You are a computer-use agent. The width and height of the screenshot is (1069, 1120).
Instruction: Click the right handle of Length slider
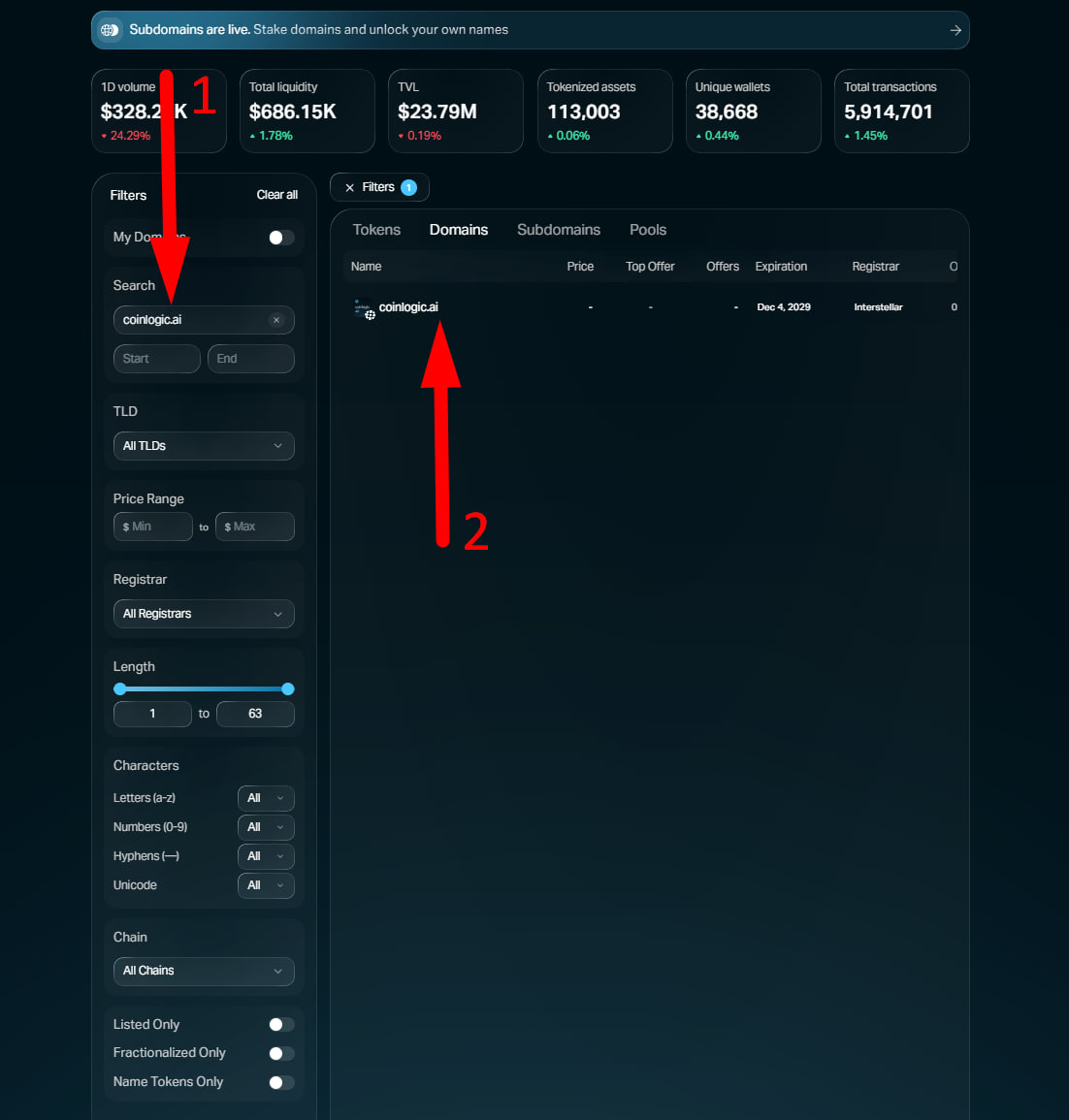(x=288, y=689)
